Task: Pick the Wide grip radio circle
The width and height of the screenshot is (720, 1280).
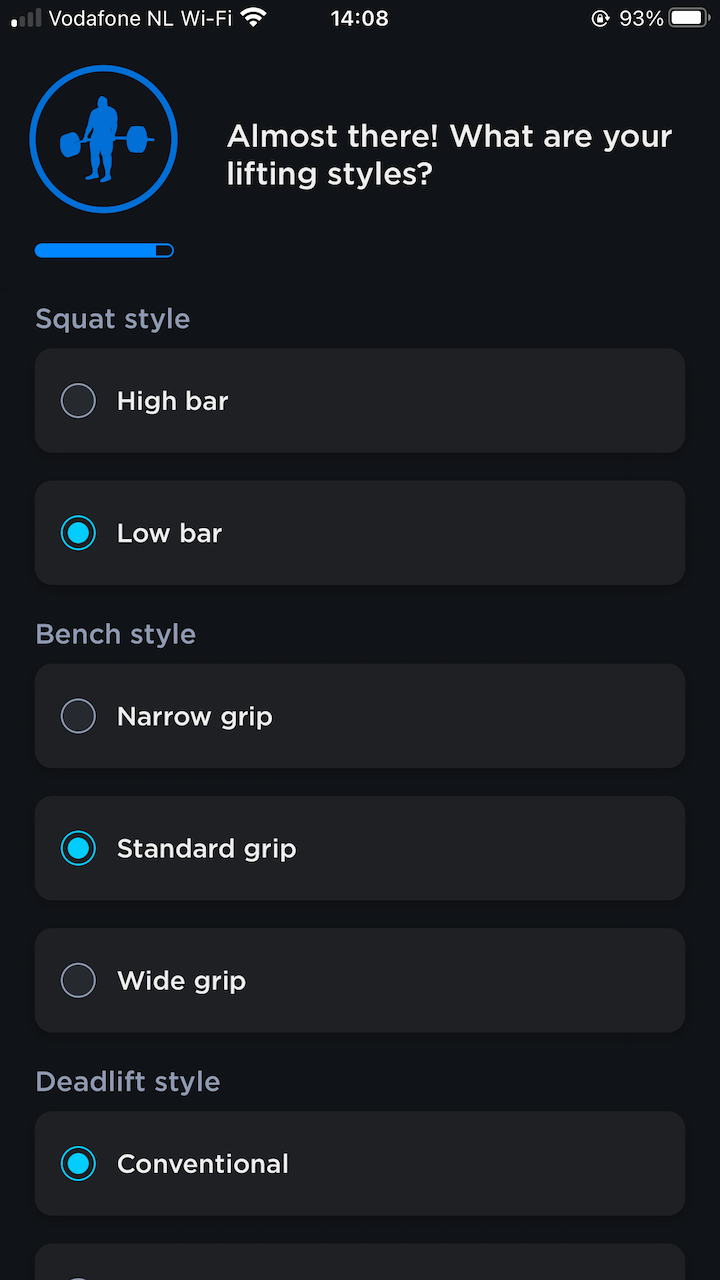Action: pyautogui.click(x=78, y=980)
